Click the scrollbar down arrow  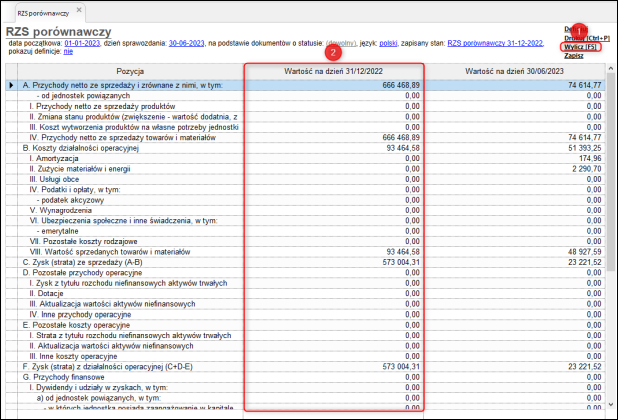611,405
